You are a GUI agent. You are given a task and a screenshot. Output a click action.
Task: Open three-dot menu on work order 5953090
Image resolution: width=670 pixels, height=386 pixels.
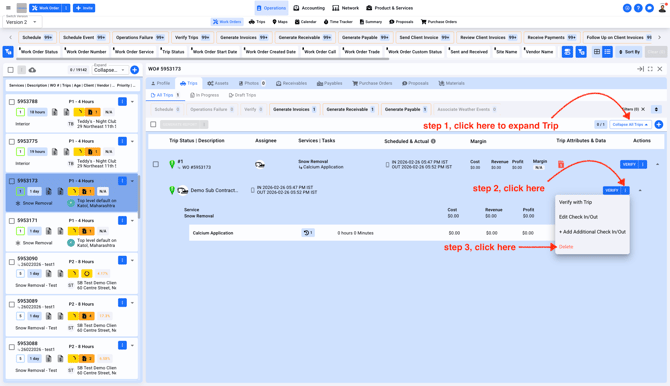coord(122,260)
